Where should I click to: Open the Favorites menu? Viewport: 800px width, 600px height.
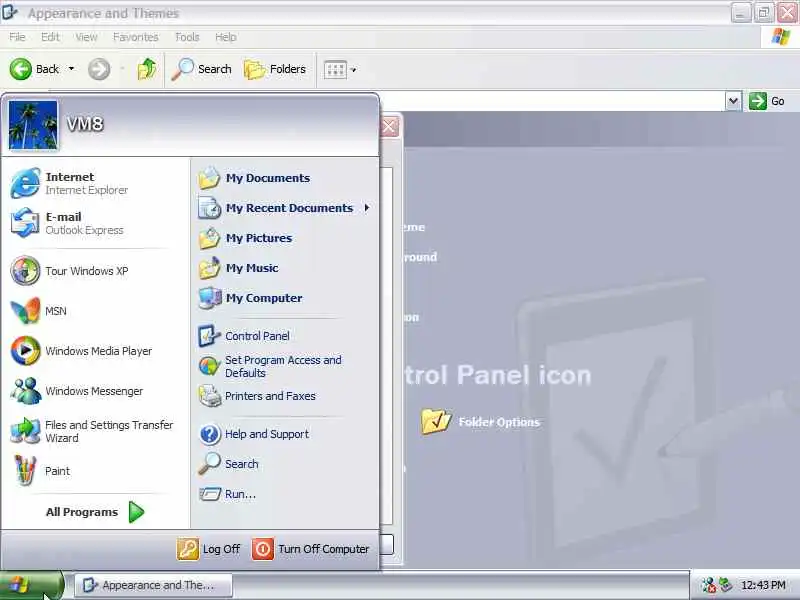tap(136, 37)
